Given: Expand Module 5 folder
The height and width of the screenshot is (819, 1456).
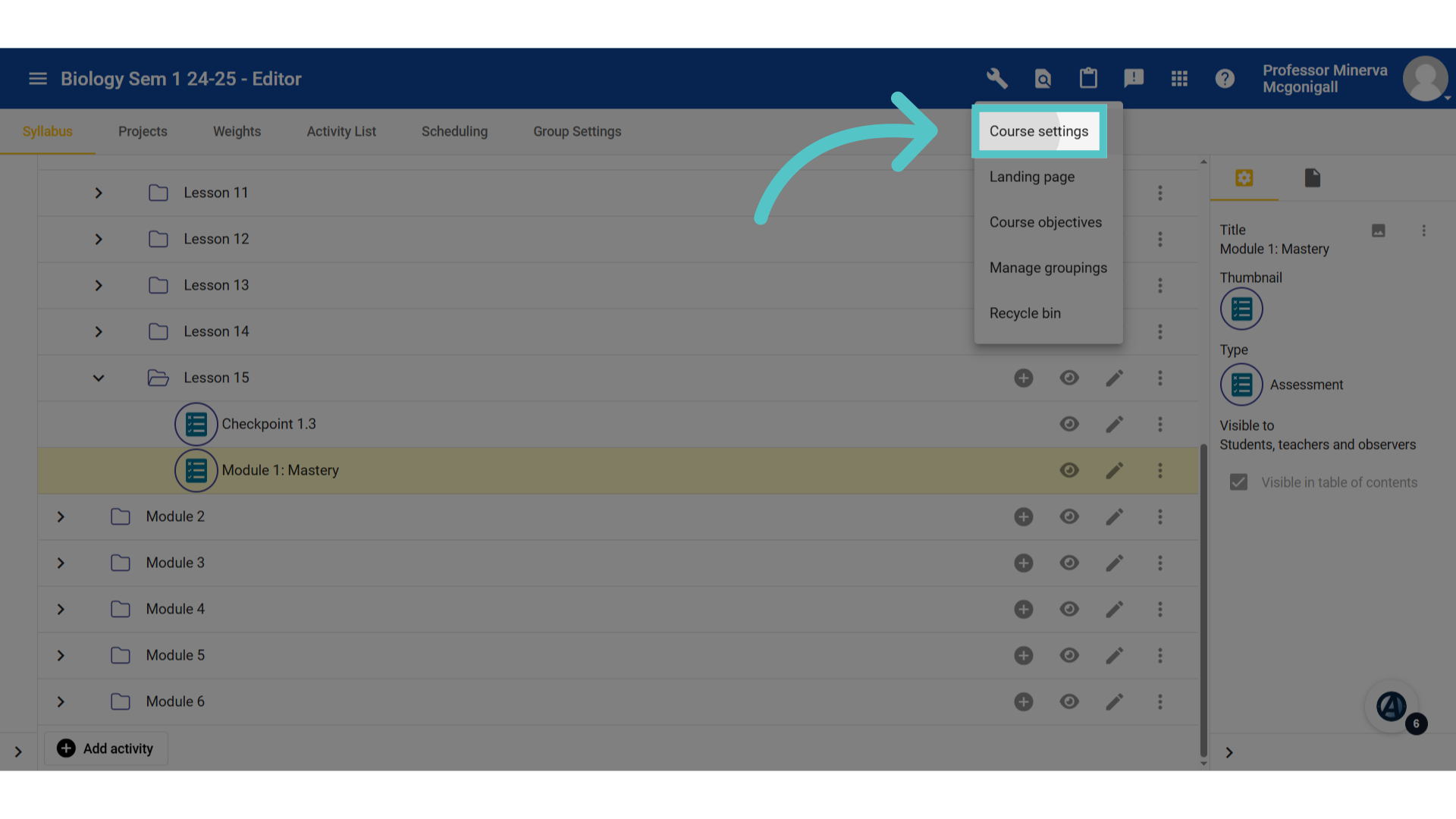Looking at the screenshot, I should coord(61,655).
